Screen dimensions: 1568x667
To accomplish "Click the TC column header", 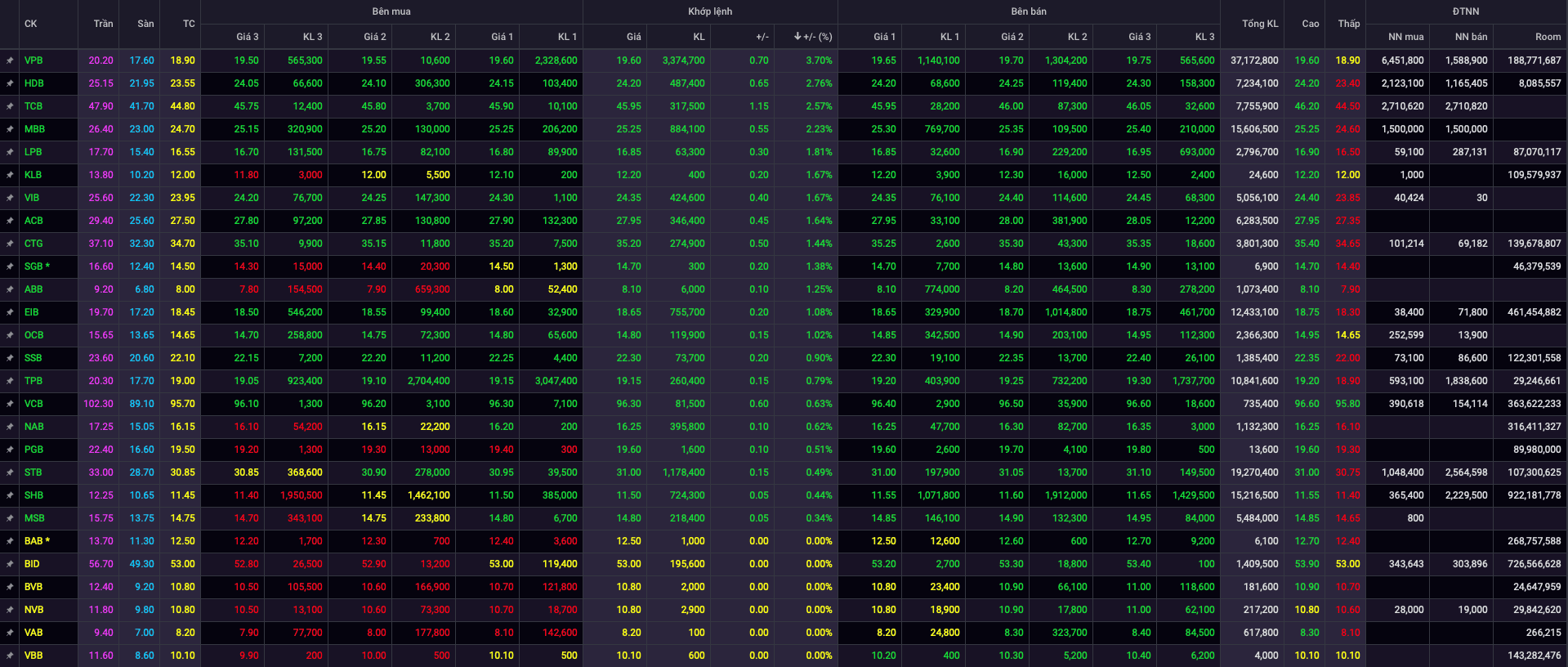I will click(x=189, y=24).
